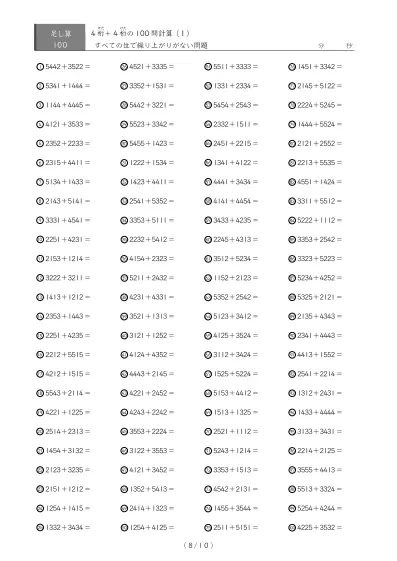The width and height of the screenshot is (397, 561).
Task: Click the page indicator (8/10)
Action: 198,545
